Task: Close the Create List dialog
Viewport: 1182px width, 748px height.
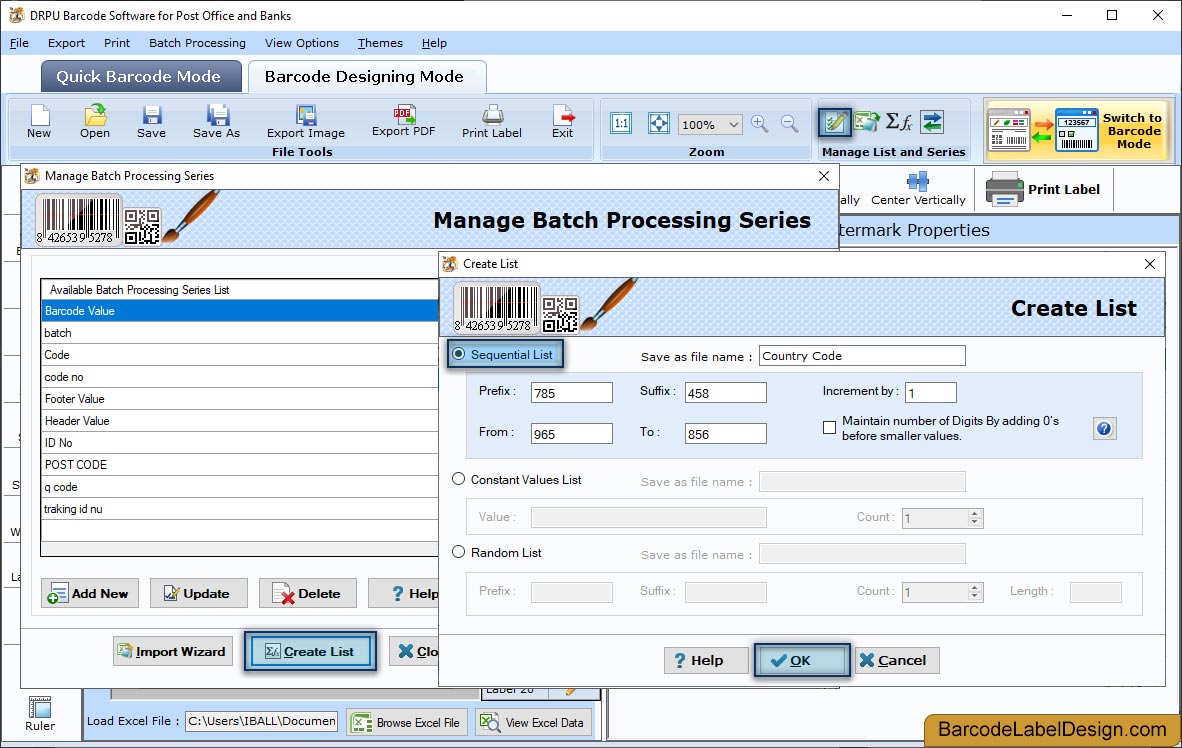Action: [1150, 264]
